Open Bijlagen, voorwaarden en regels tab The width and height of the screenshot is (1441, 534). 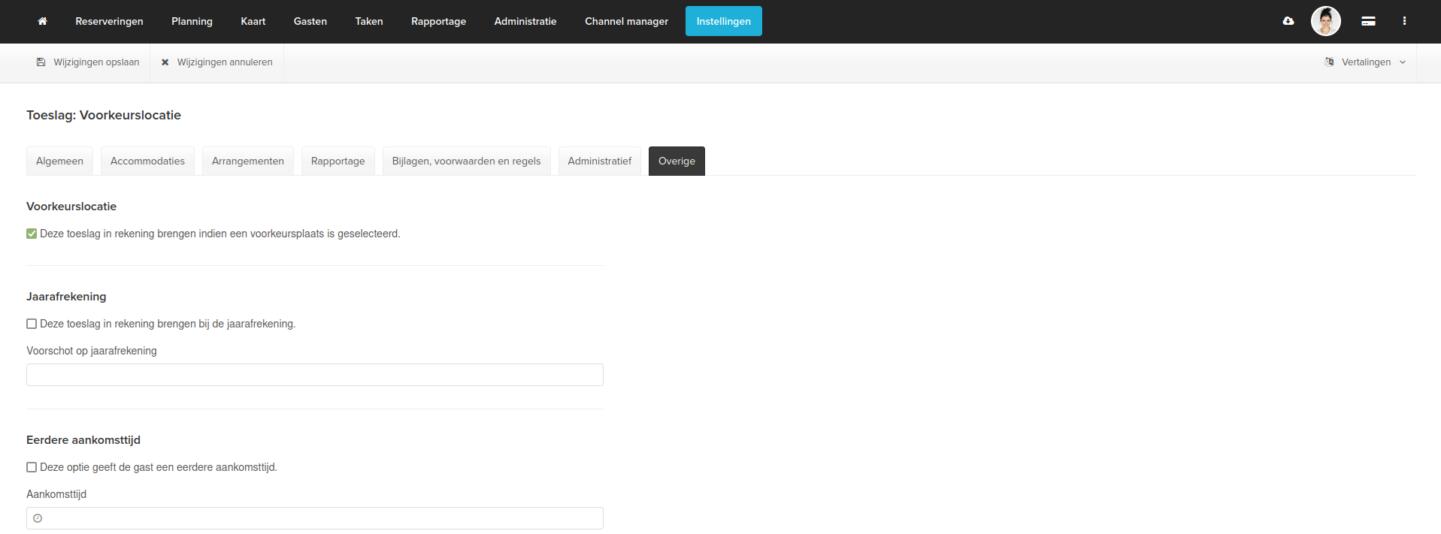(466, 161)
